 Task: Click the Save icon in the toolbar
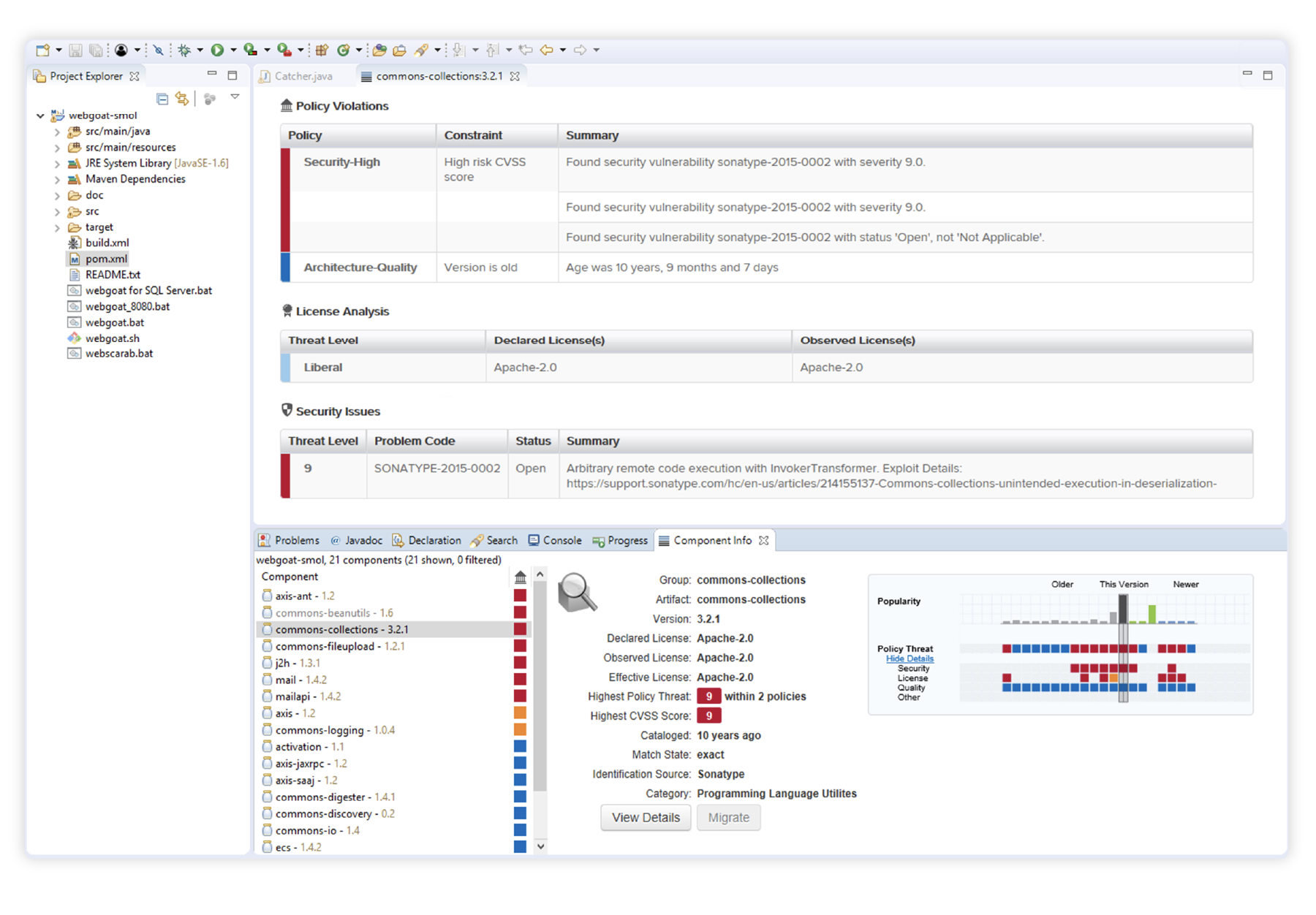[x=75, y=49]
